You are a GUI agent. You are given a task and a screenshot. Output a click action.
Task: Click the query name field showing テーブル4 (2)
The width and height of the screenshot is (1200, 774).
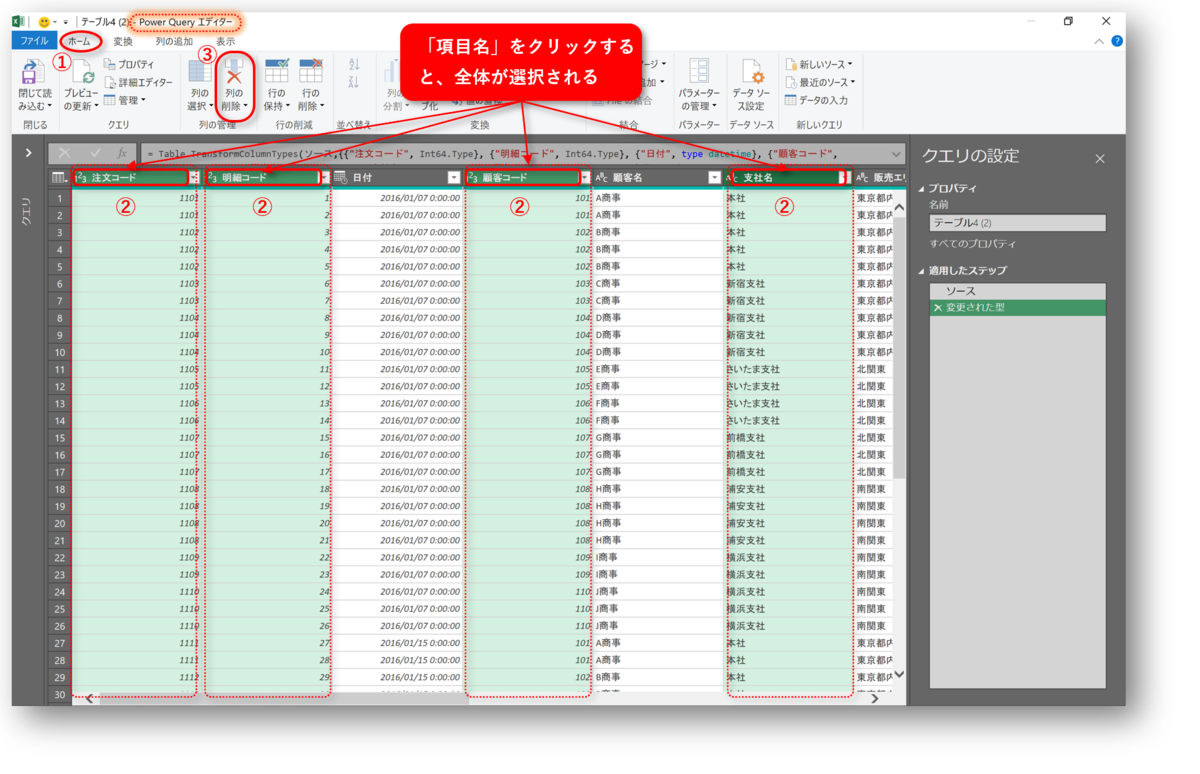click(x=1017, y=222)
